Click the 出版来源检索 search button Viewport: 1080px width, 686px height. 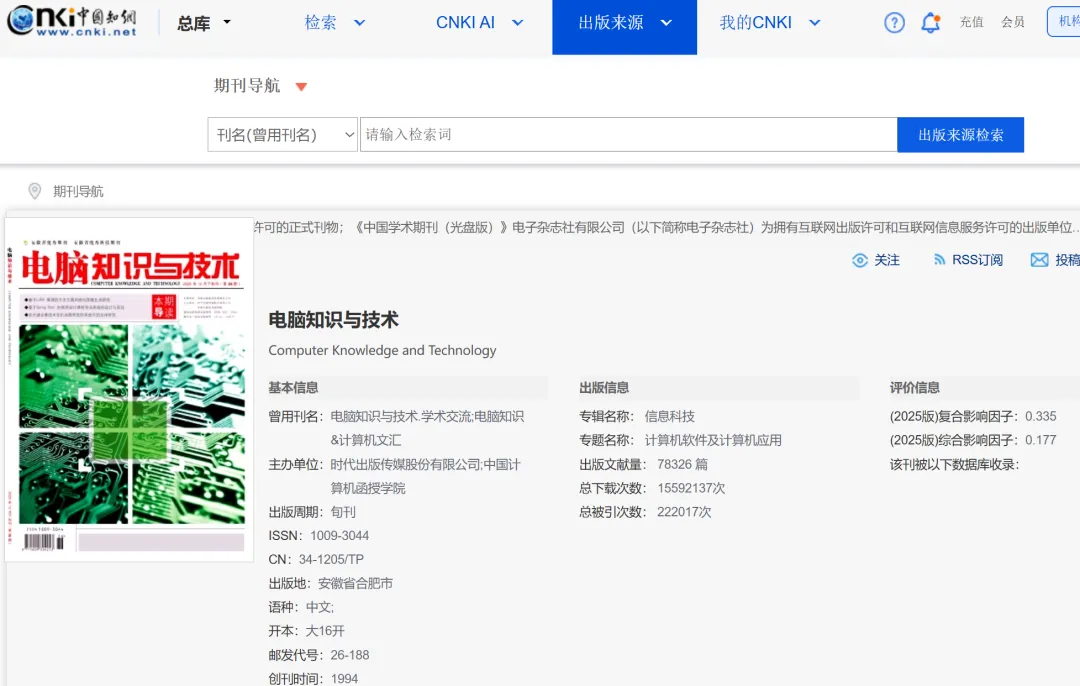coord(960,134)
